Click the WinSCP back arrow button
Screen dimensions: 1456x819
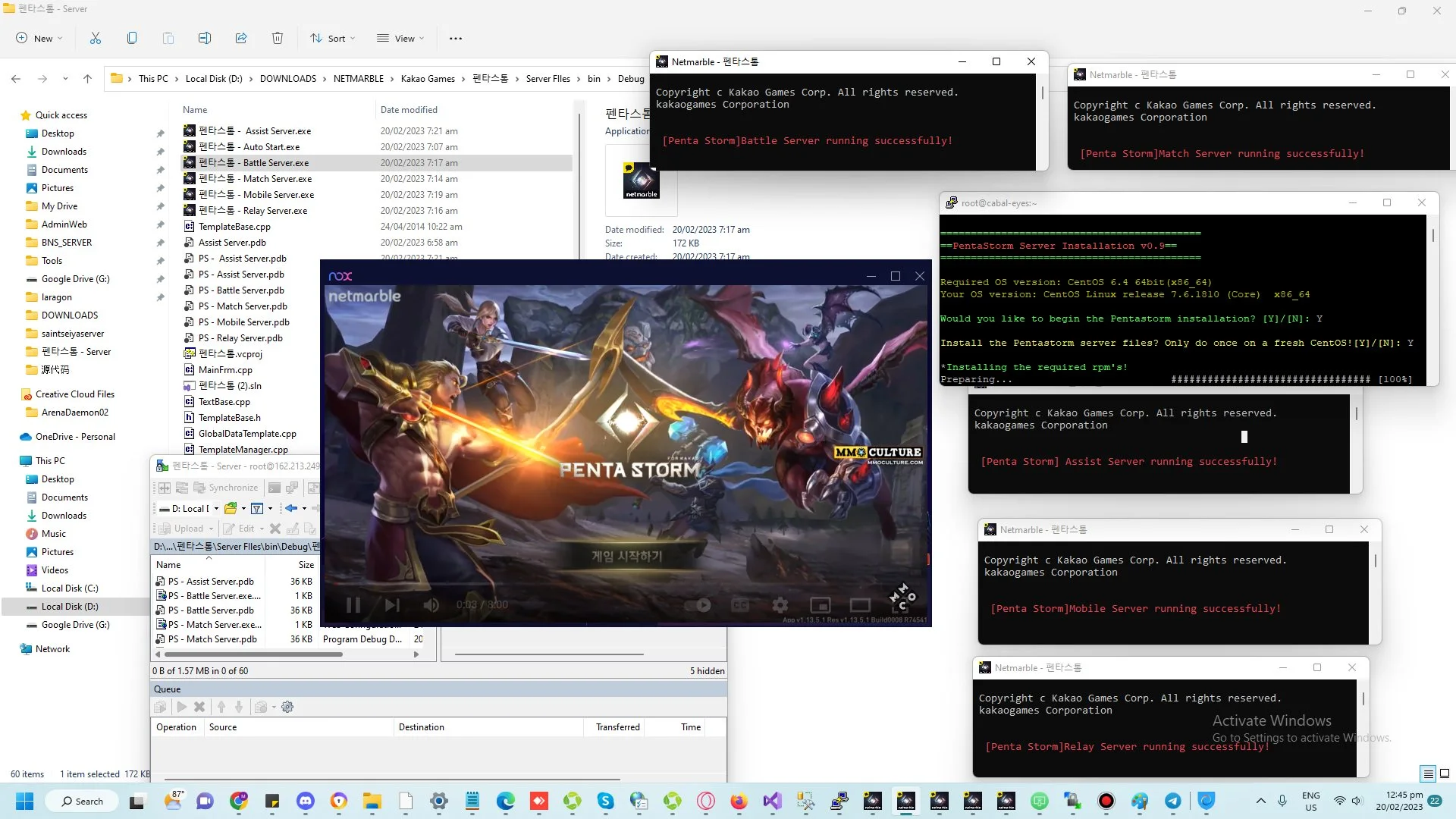coord(291,509)
